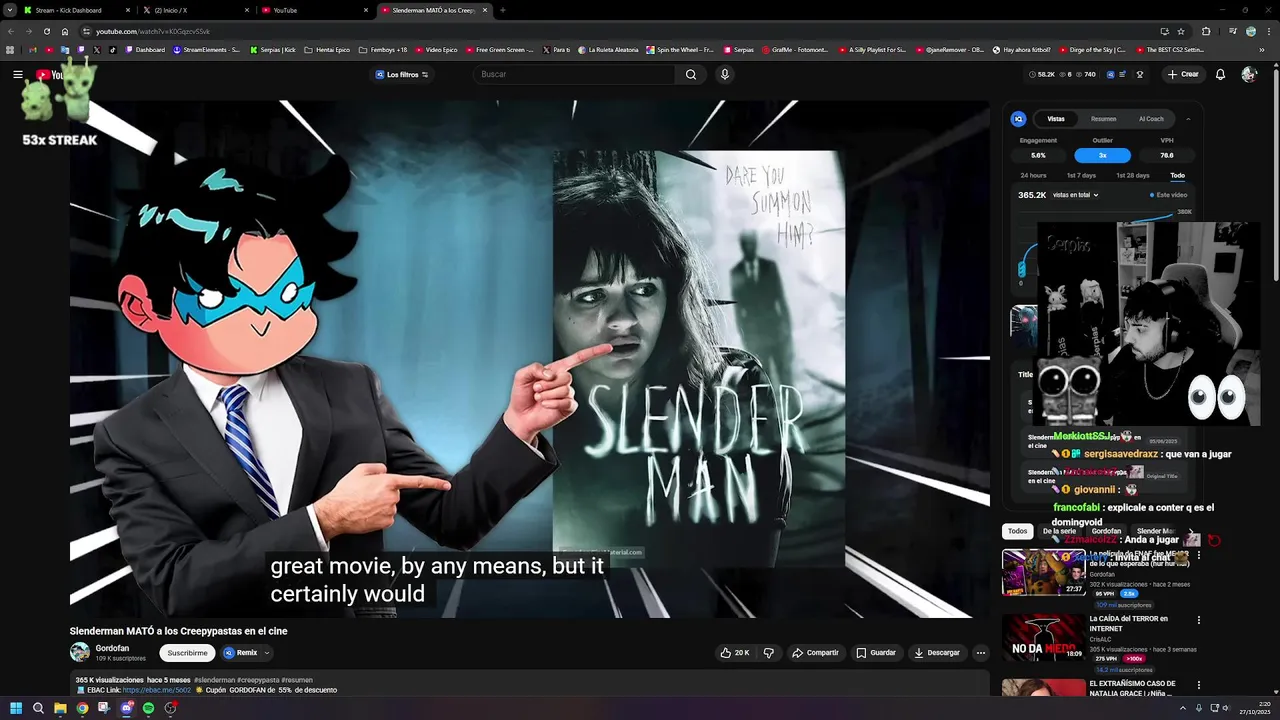This screenshot has width=1280, height=720.
Task: Click into the Buscar search field
Action: (575, 74)
